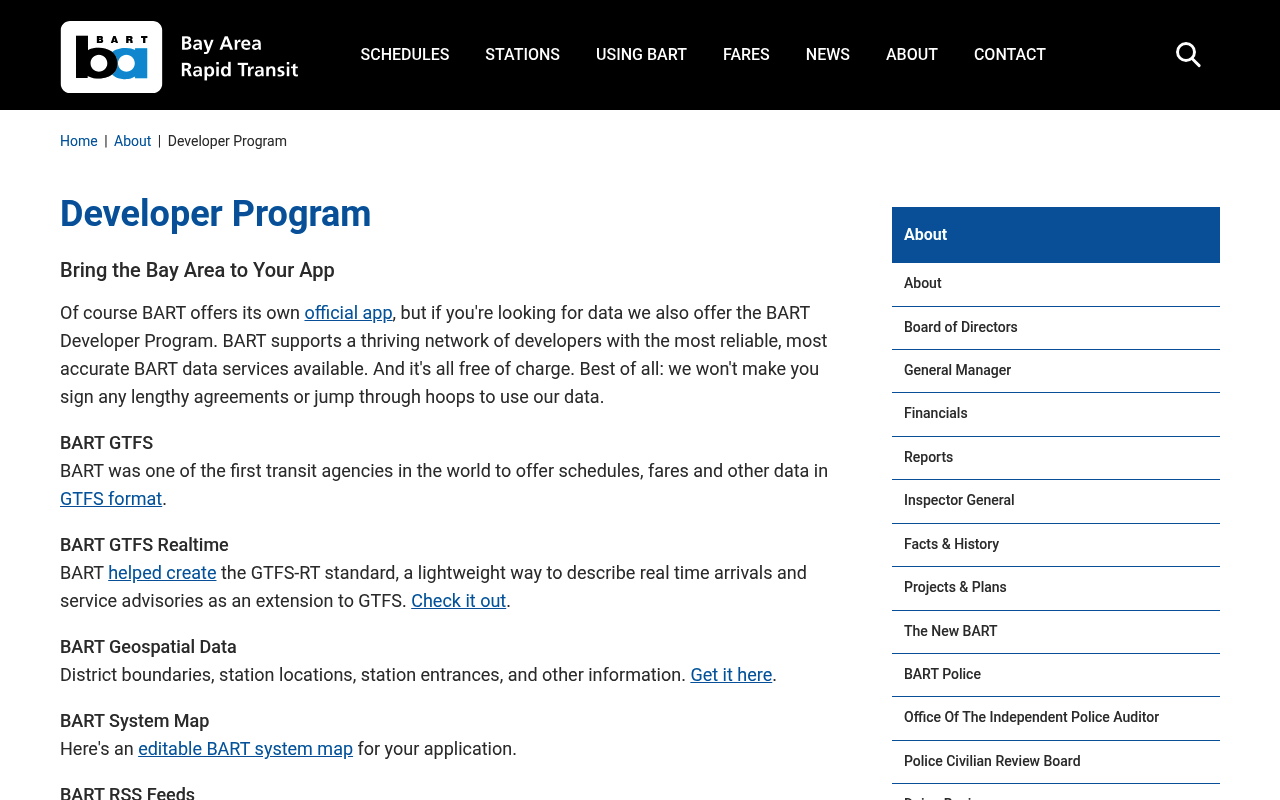The height and width of the screenshot is (800, 1280).
Task: Open the editable BART system map link
Action: click(x=245, y=749)
